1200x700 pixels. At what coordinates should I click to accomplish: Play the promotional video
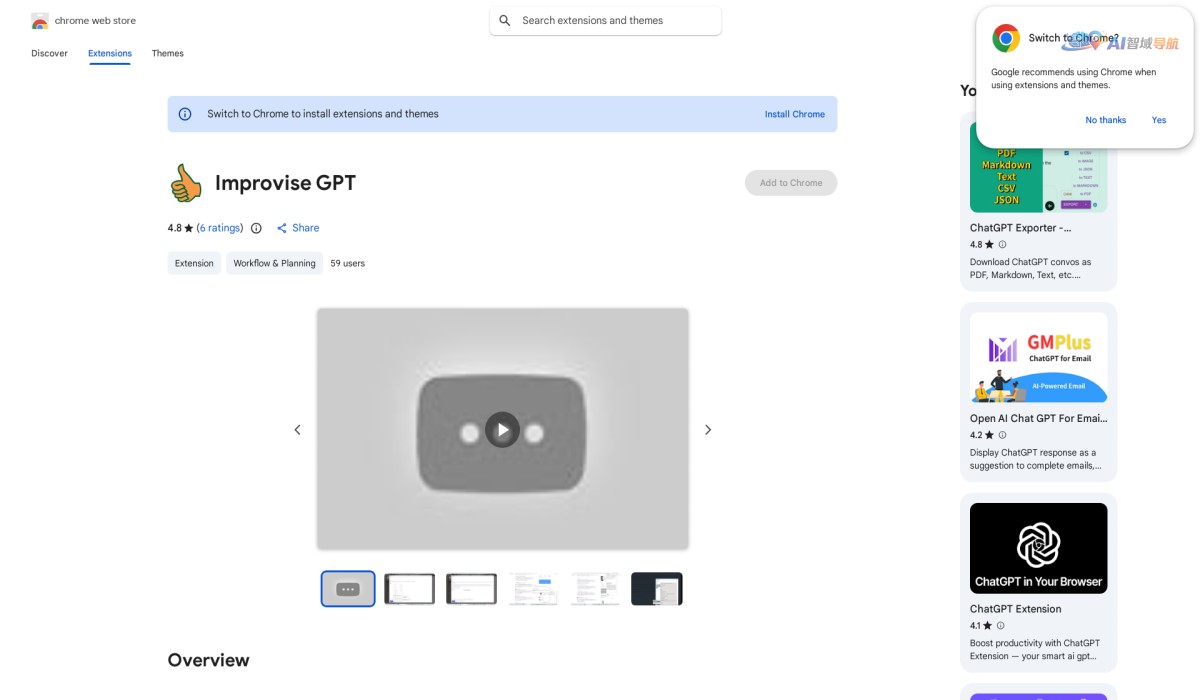pos(502,429)
